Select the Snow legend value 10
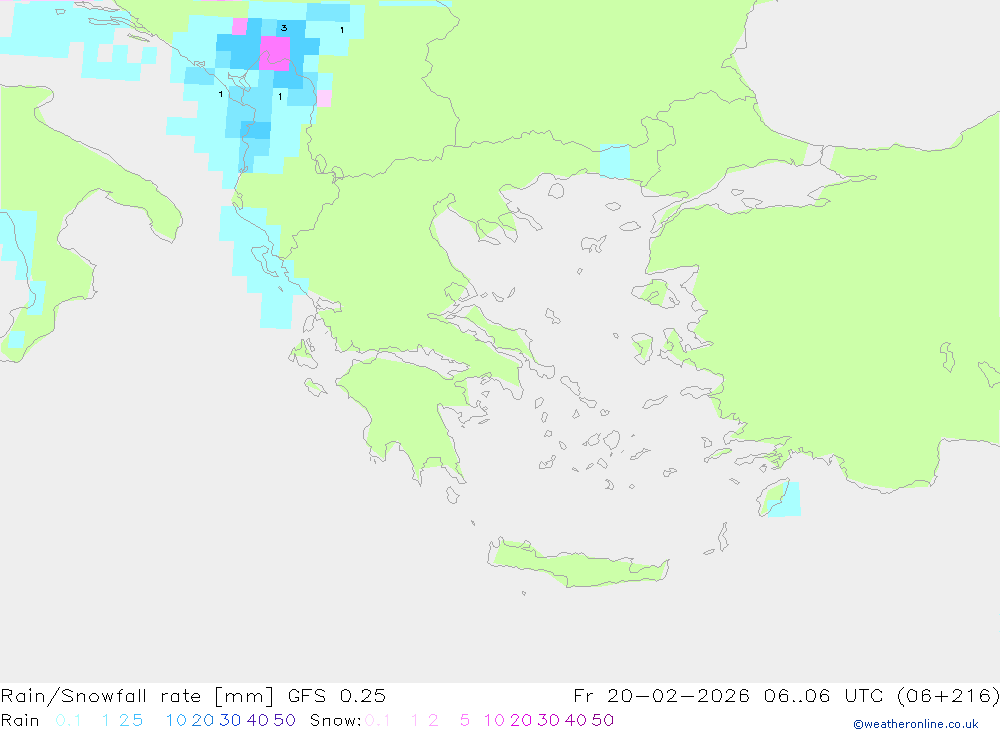1000x733 pixels. [494, 720]
